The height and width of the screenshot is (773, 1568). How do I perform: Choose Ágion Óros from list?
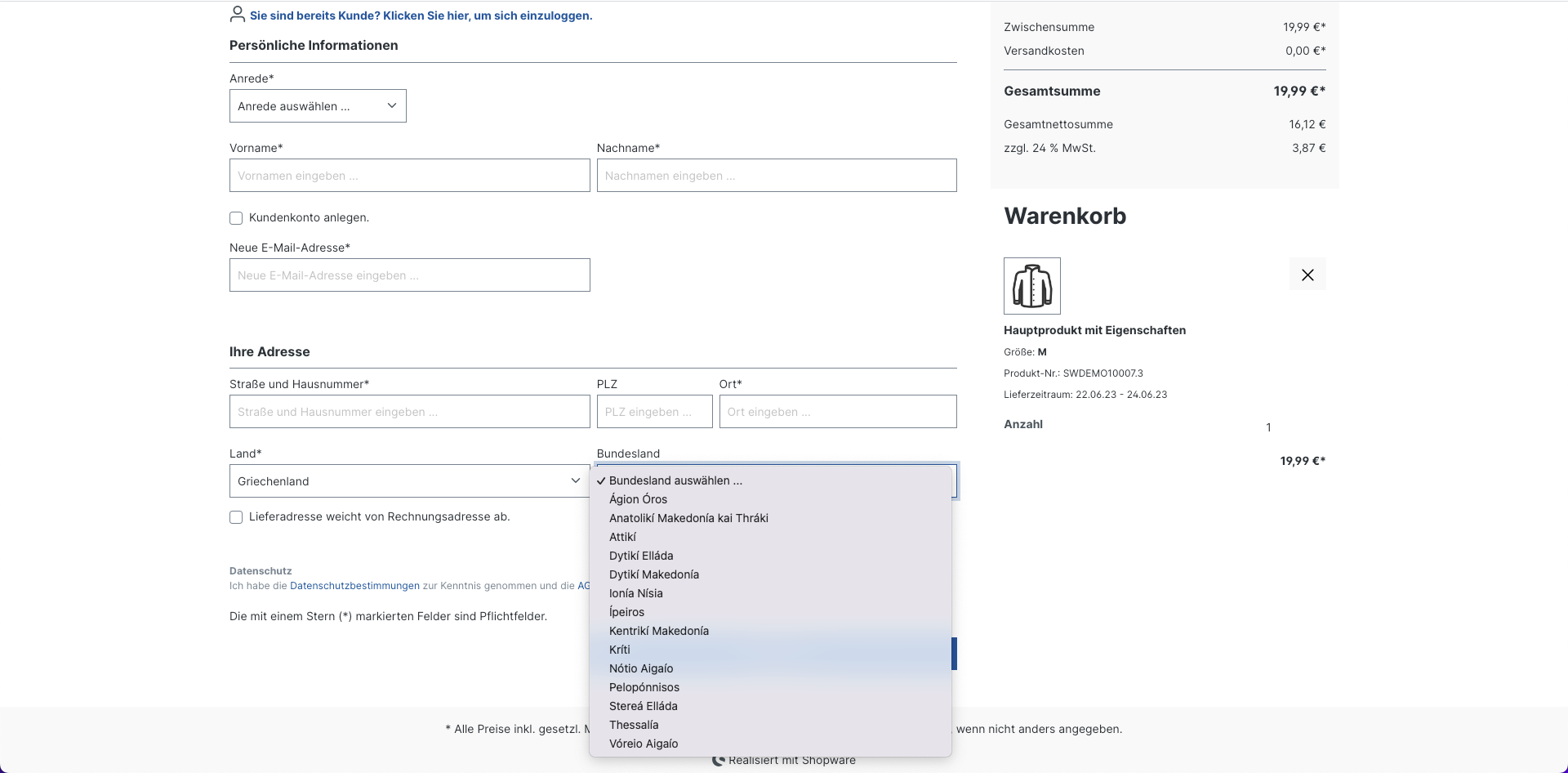[771, 499]
